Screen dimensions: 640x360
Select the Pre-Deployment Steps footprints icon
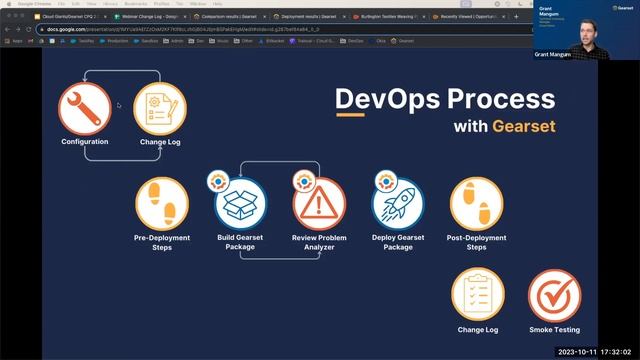(162, 204)
